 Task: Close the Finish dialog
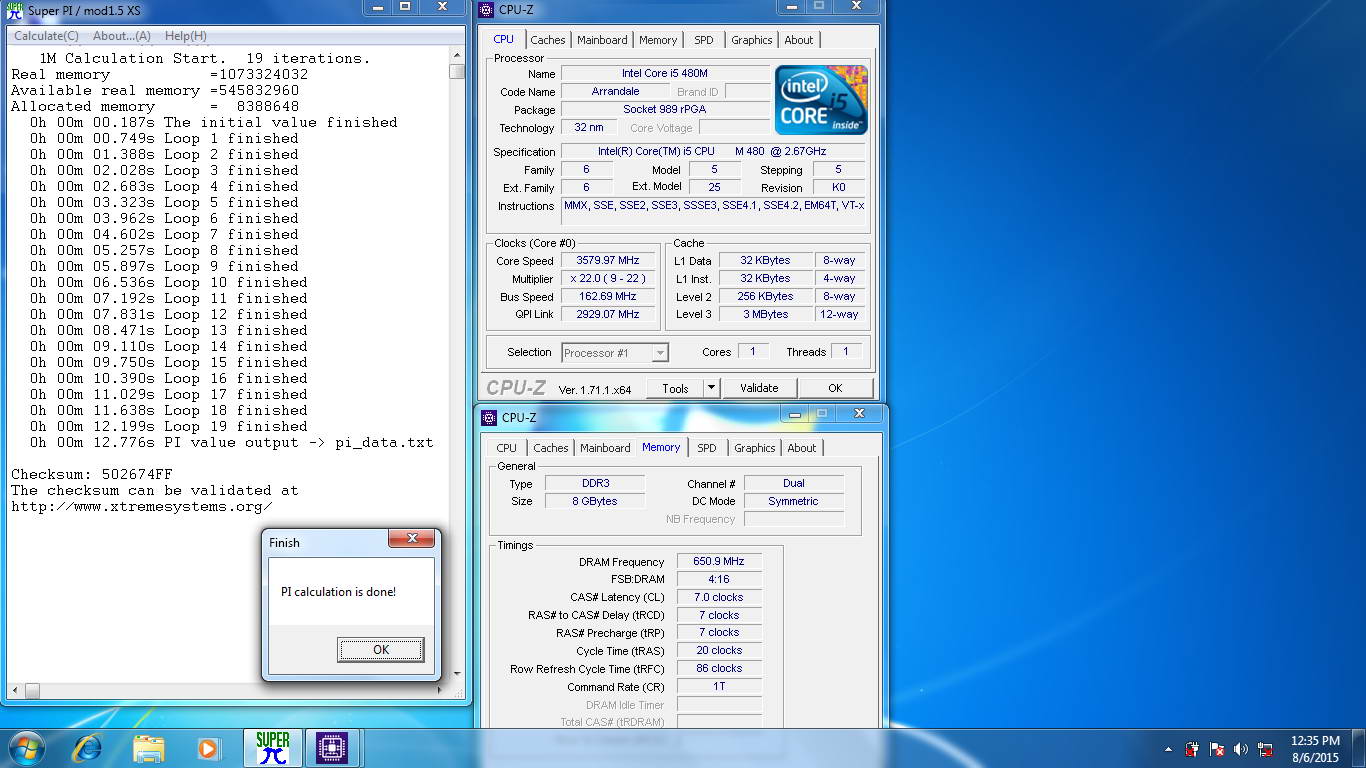[411, 540]
